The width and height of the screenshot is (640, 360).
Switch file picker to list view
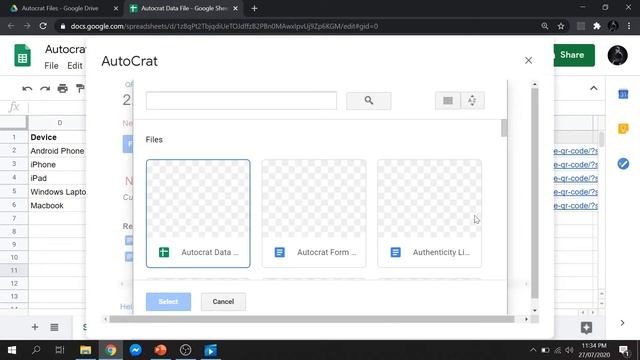[448, 101]
